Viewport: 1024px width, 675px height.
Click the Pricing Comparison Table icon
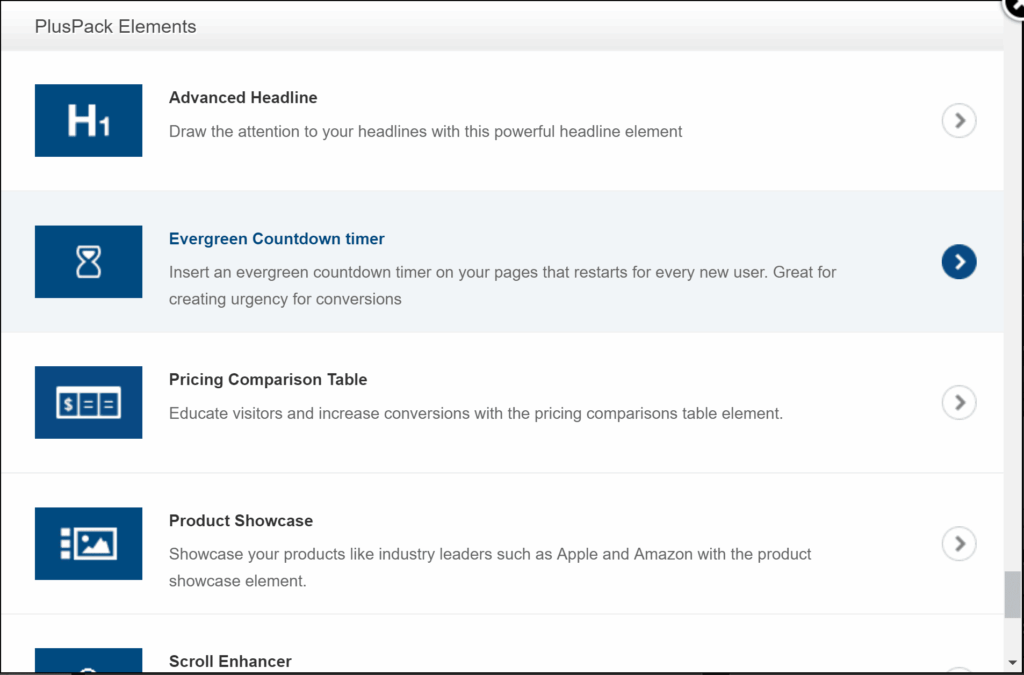click(x=88, y=402)
